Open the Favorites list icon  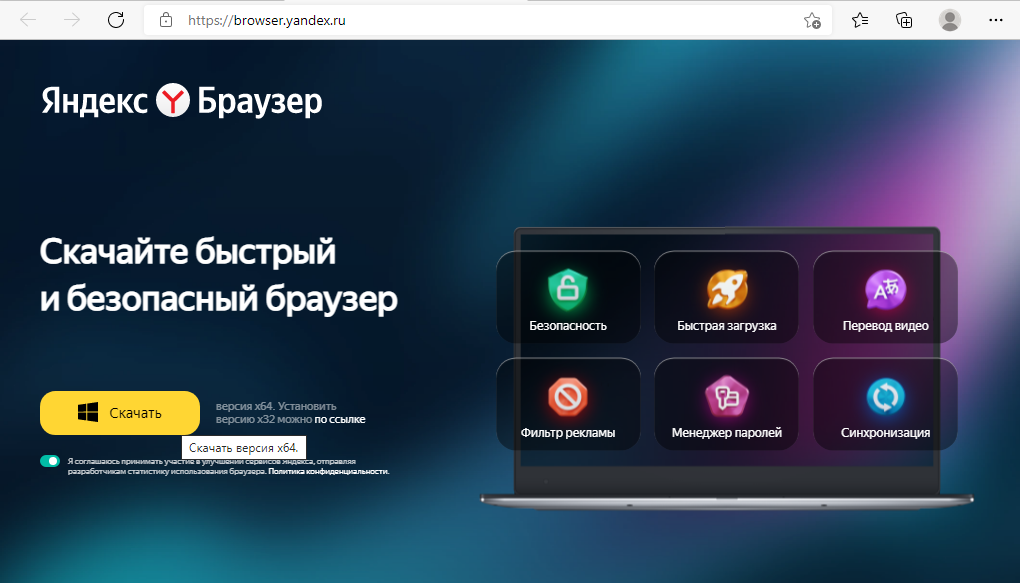pyautogui.click(x=860, y=20)
